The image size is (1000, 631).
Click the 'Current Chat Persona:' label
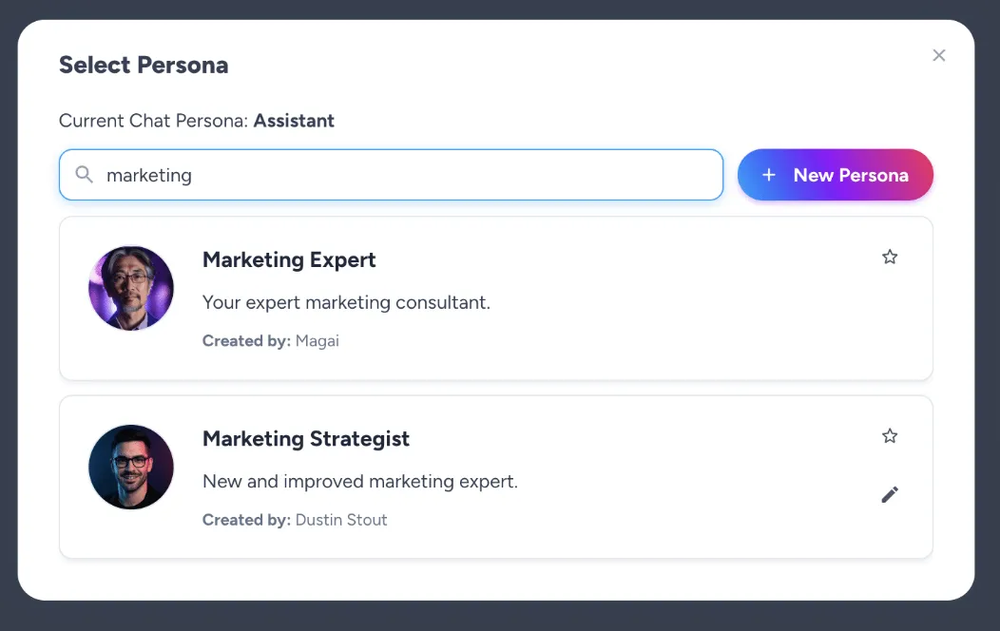[x=154, y=121]
